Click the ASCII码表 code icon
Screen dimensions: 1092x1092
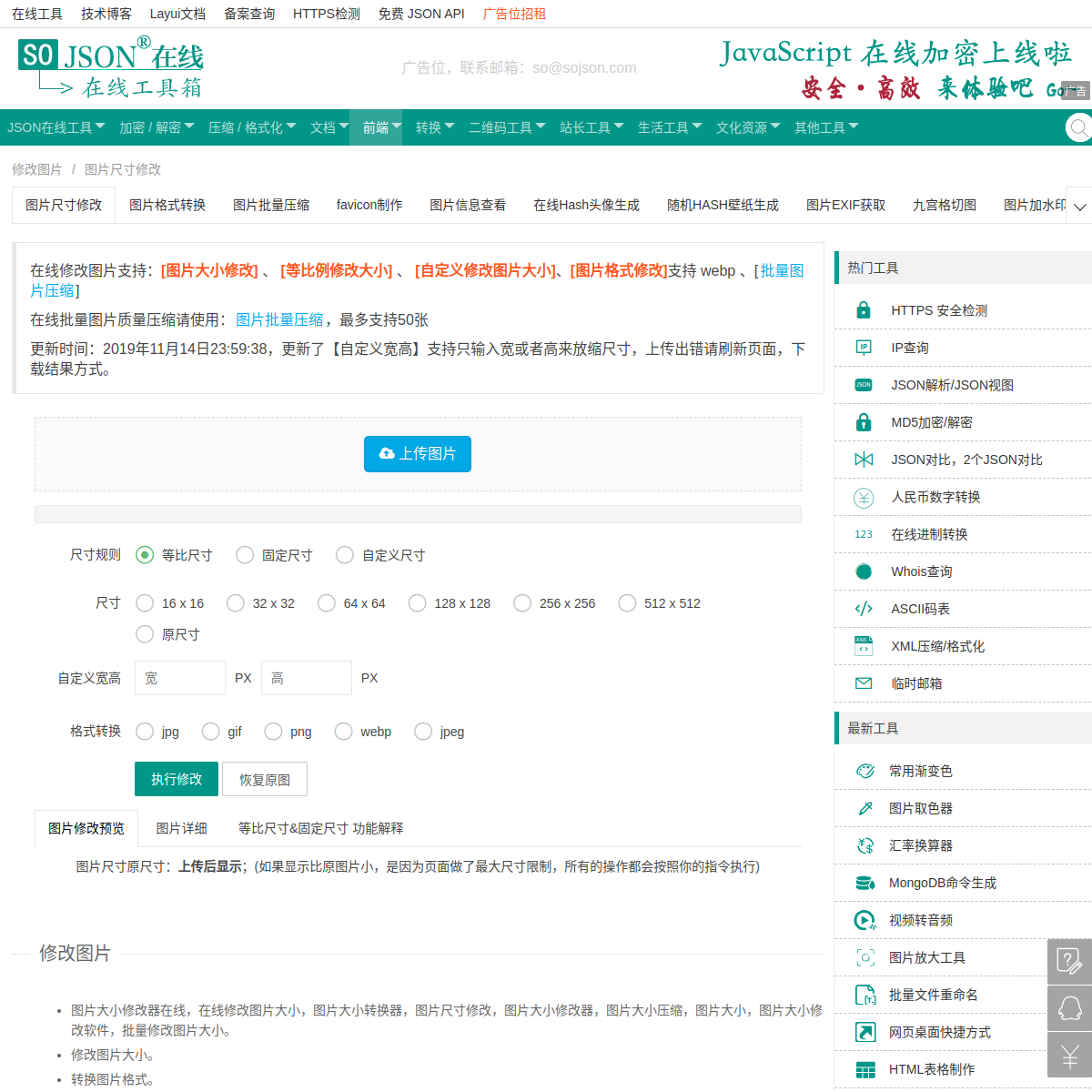864,609
